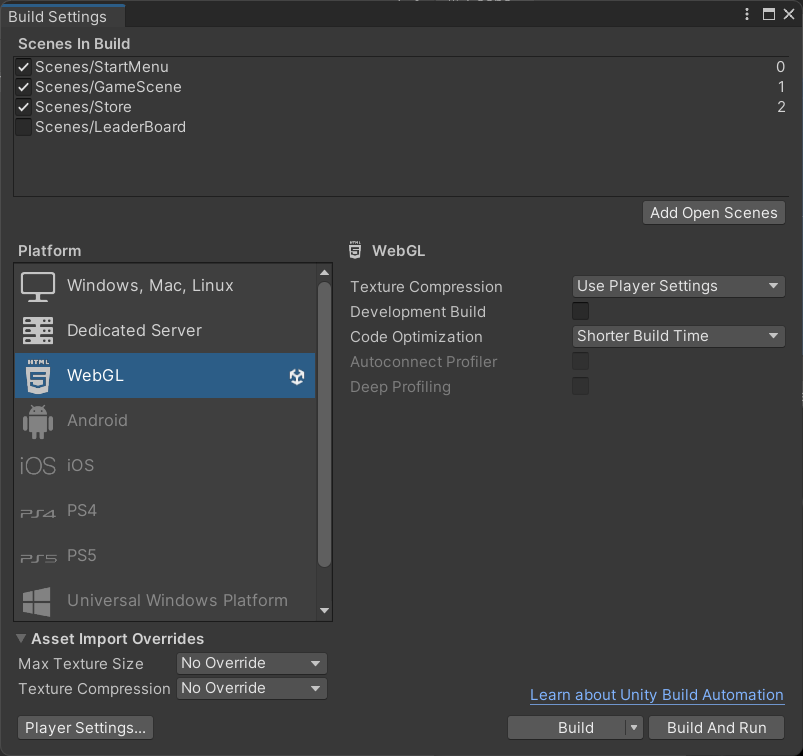Open the Code Optimization dropdown
Screen dimensions: 803x756
pyautogui.click(x=679, y=337)
